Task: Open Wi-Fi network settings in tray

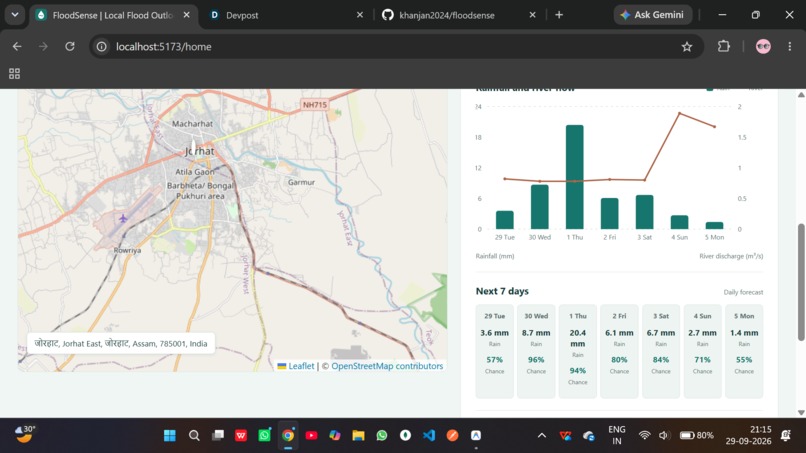Action: [644, 436]
